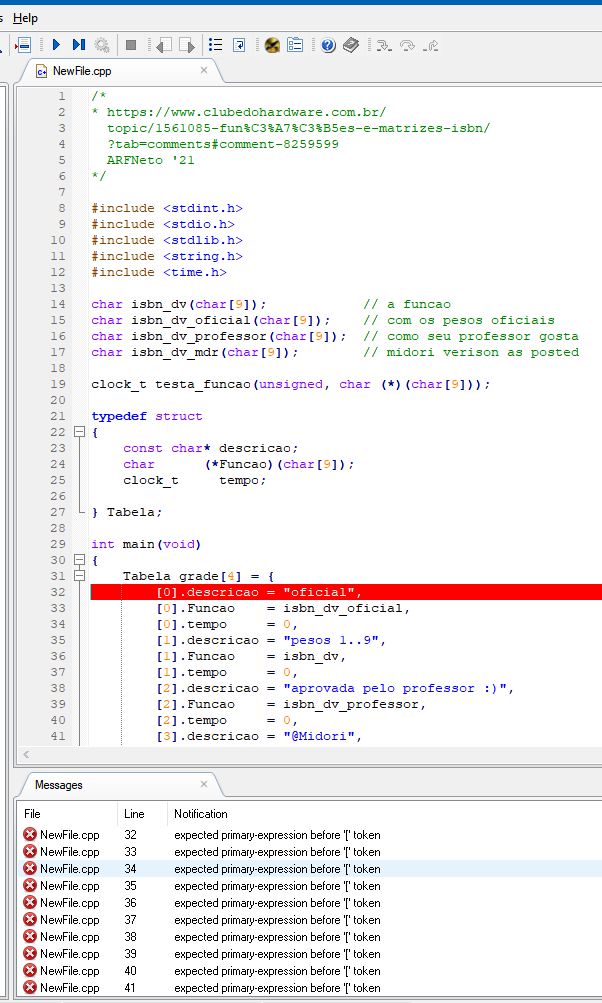602x1003 pixels.
Task: Click the Notification column header
Action: [384, 814]
